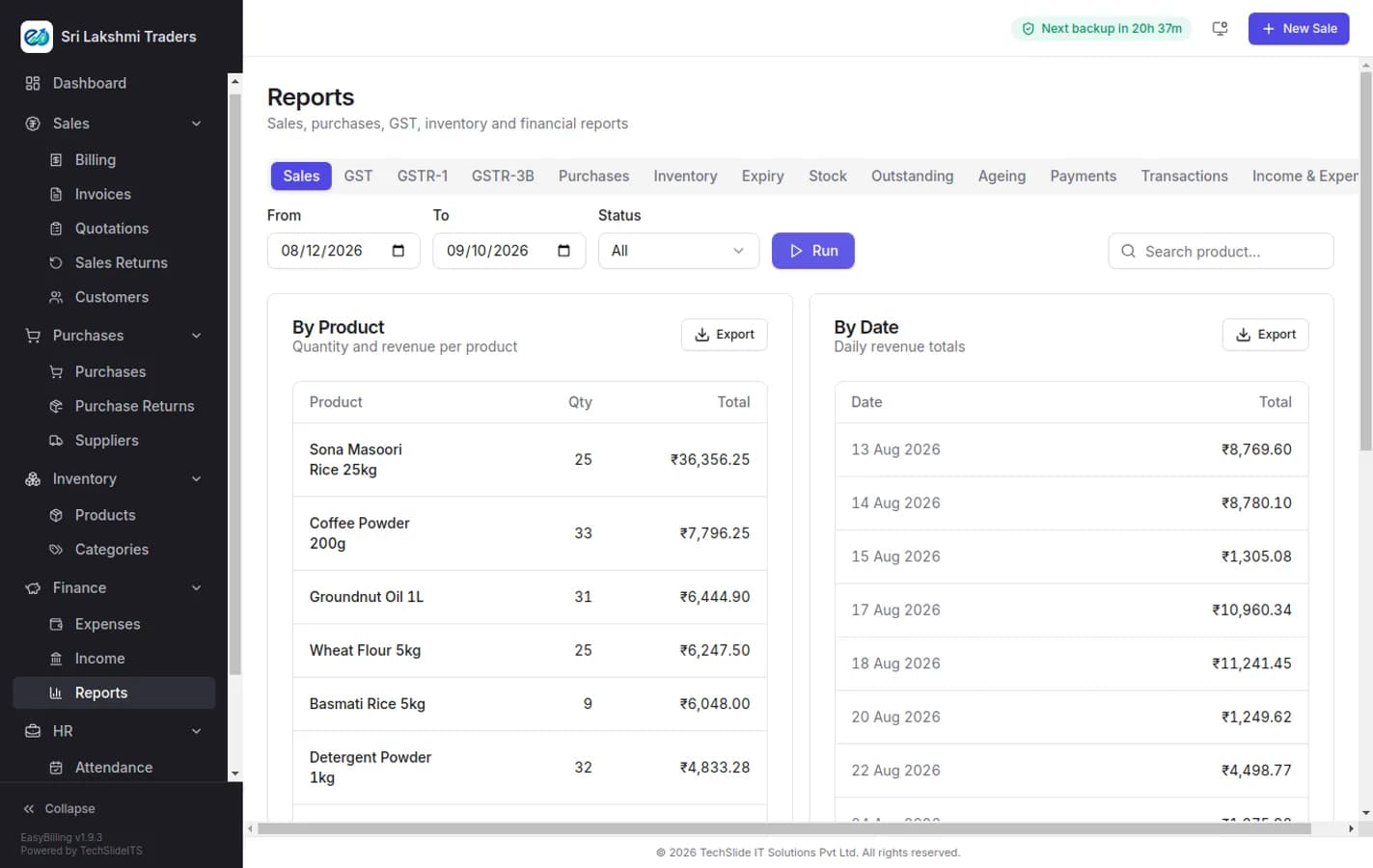Click the Sona Masoori Rice 25kg row

(x=530, y=460)
